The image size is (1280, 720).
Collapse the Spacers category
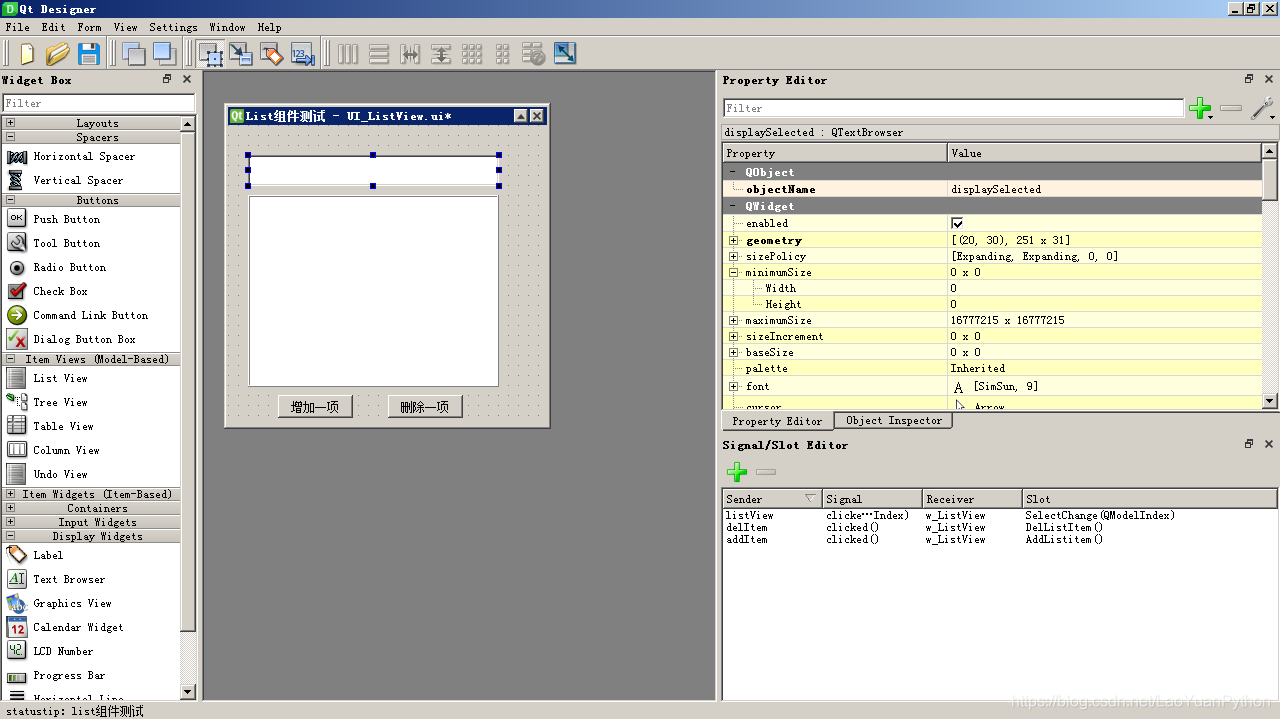(x=10, y=137)
